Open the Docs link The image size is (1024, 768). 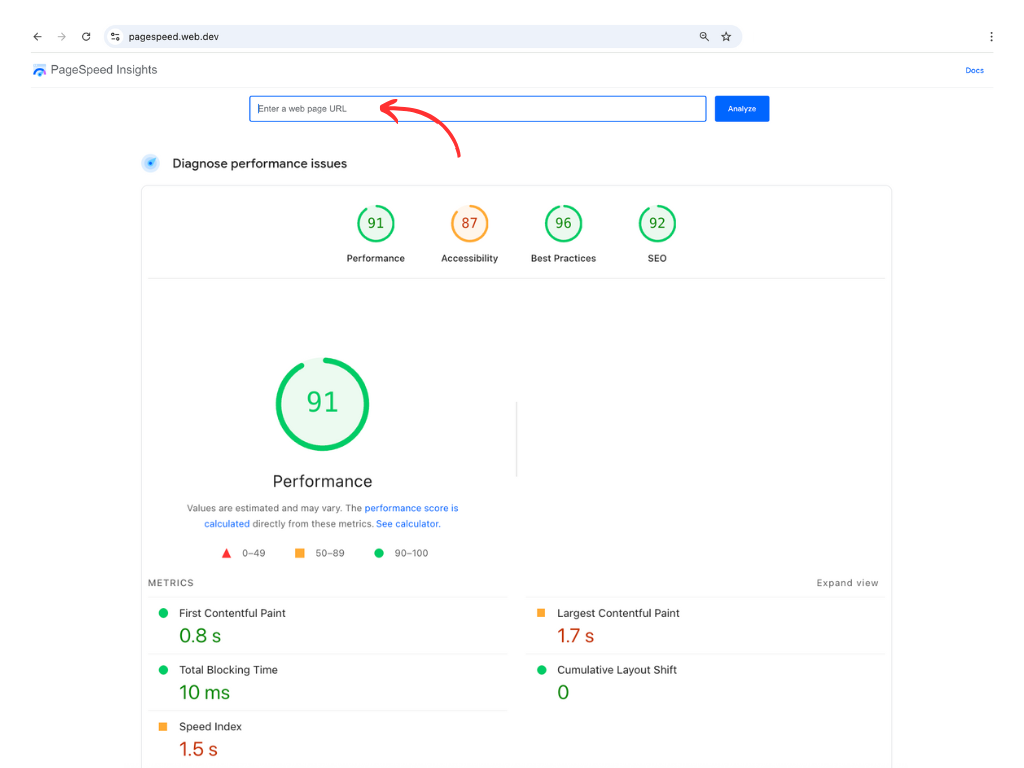(x=974, y=70)
